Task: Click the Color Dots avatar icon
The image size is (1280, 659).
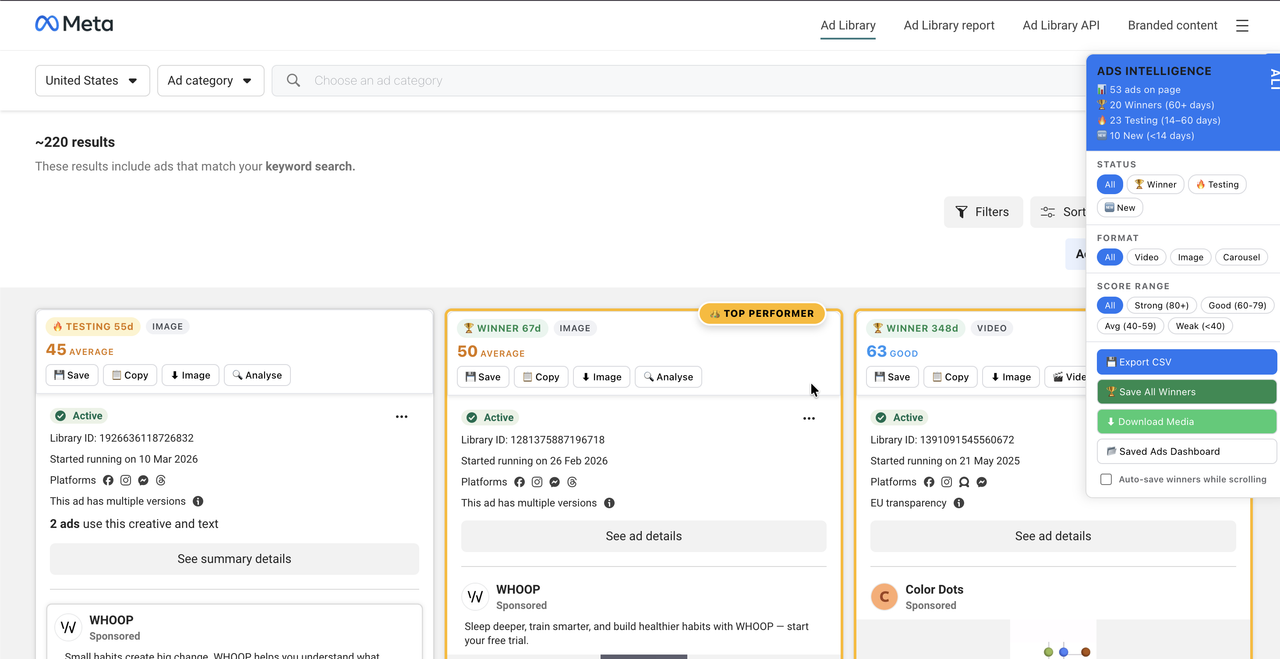Action: 884,597
